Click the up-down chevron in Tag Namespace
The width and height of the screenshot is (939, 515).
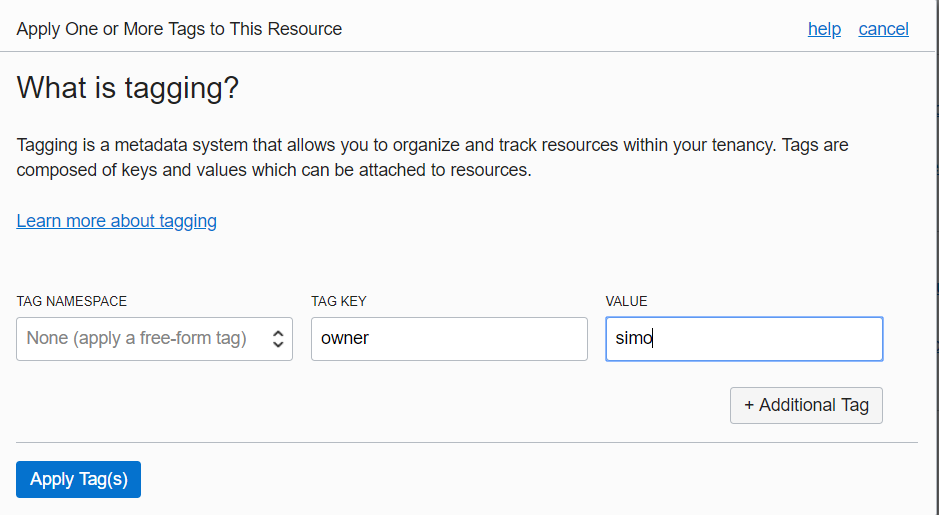(x=278, y=339)
